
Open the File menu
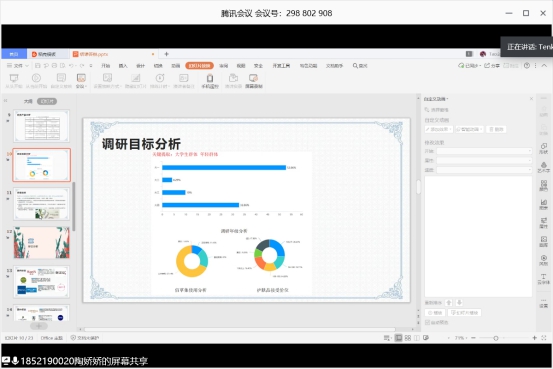[x=17, y=66]
